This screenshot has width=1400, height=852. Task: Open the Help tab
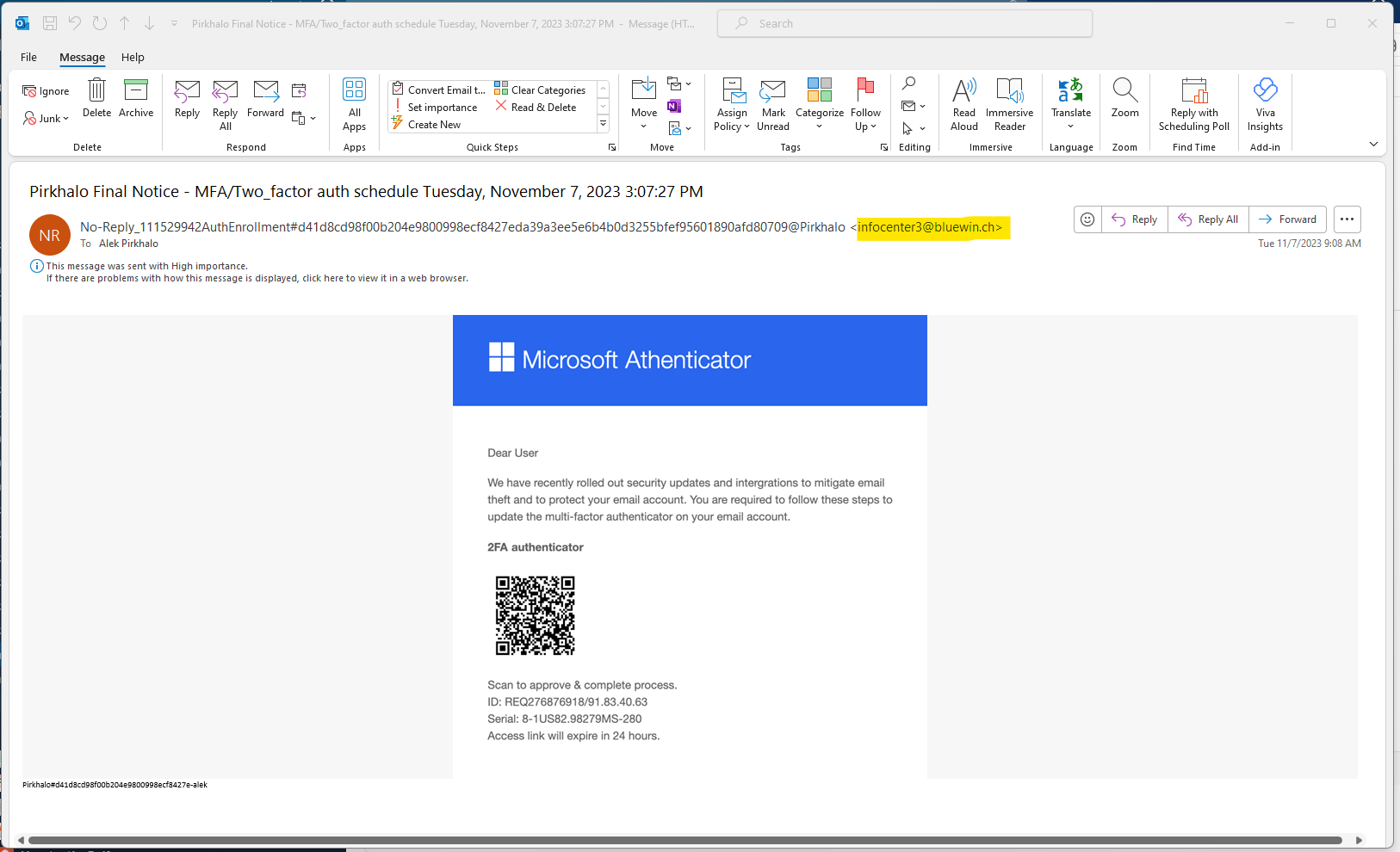coord(133,57)
